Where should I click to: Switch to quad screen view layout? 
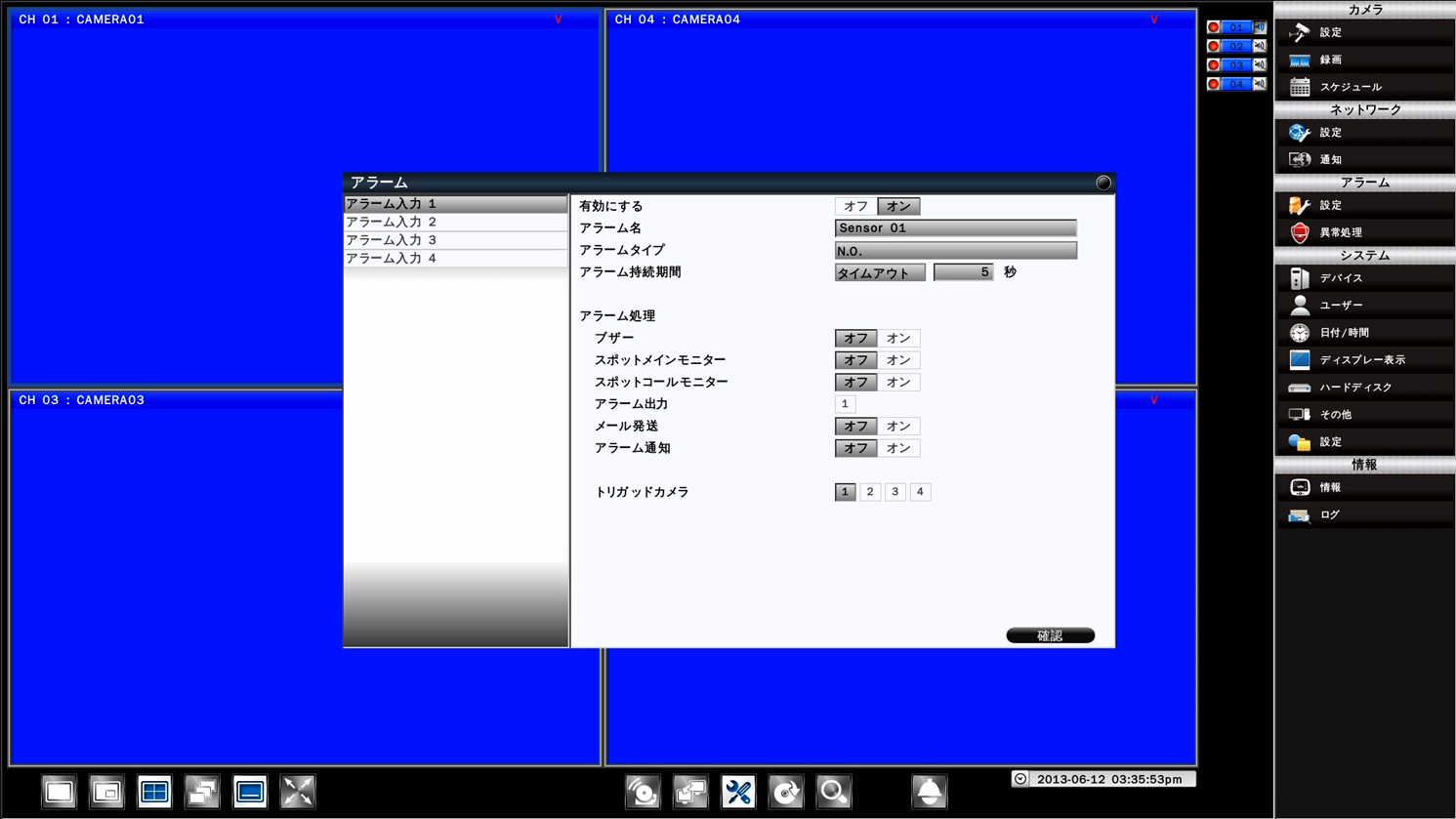click(x=154, y=792)
